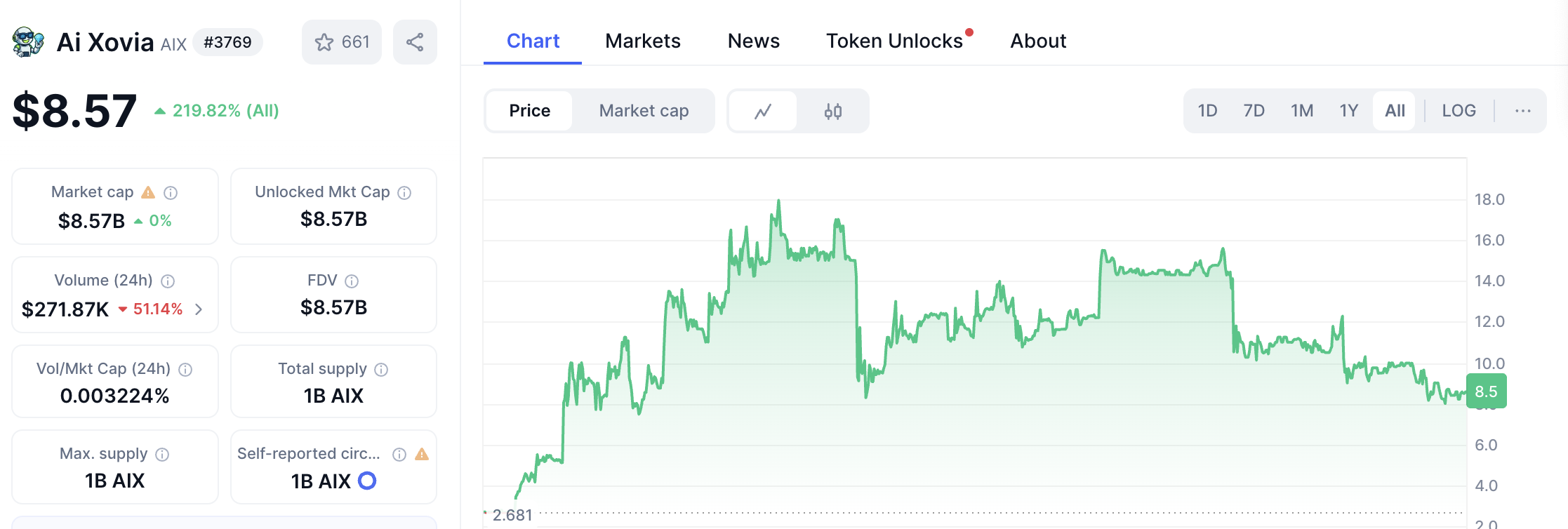Open the Chart tab
Screen dimensions: 1568x529
[x=533, y=41]
